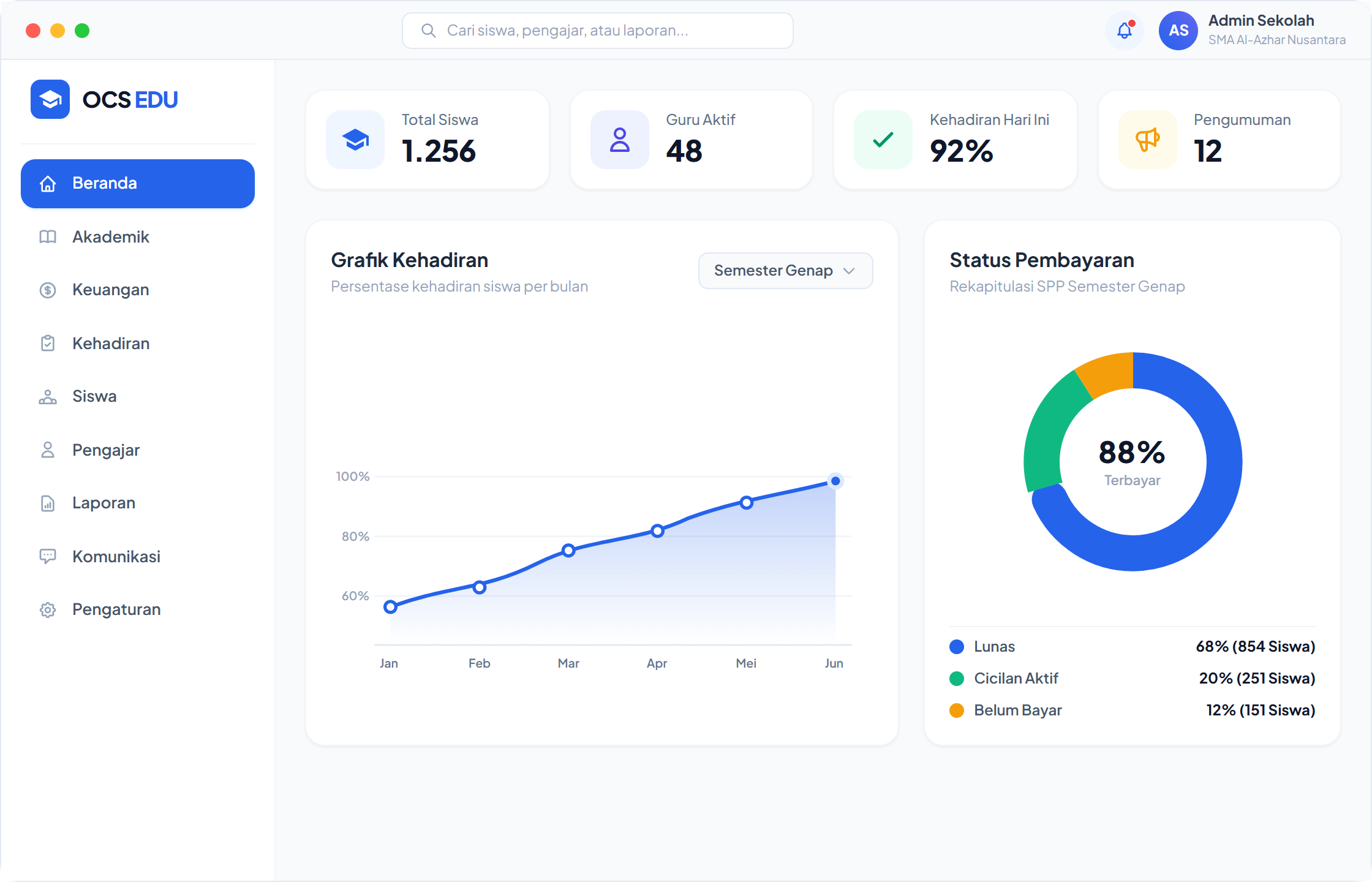
Task: Click the Akademik book icon
Action: tap(48, 237)
